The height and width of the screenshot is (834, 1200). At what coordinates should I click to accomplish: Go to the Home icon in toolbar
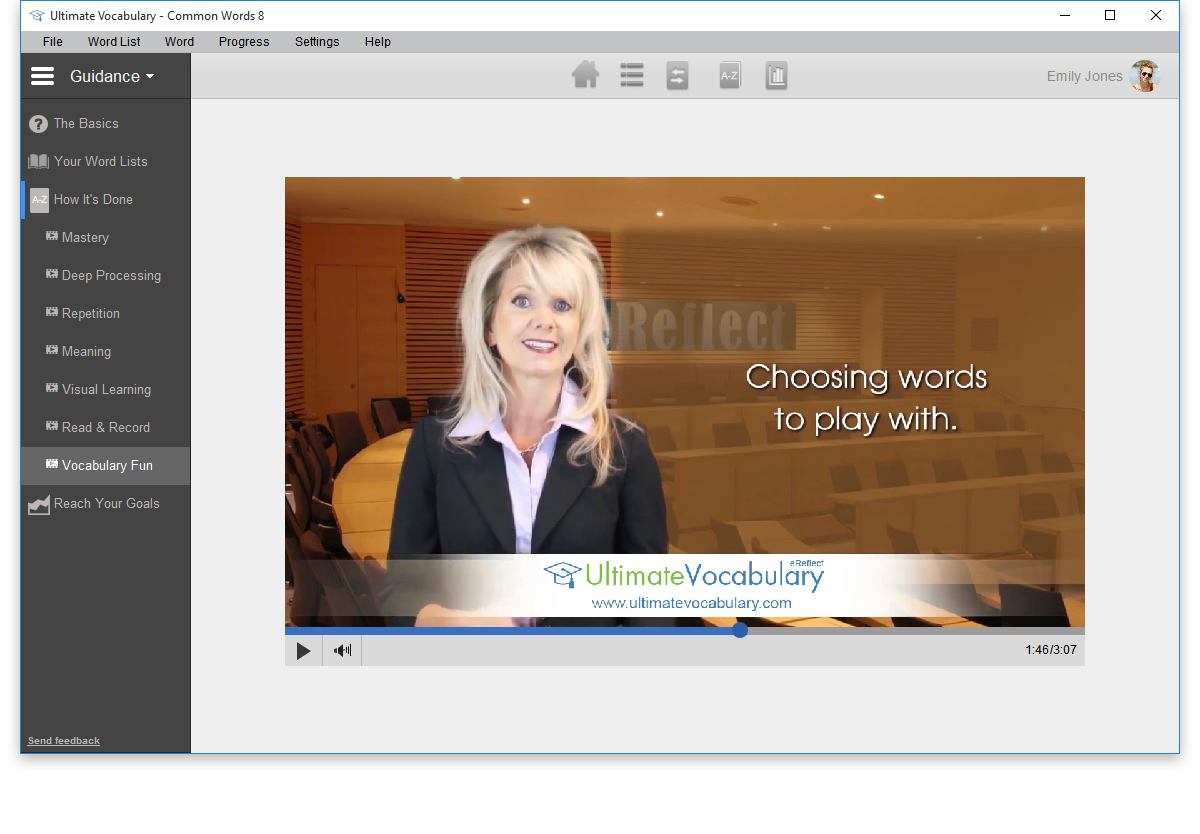(x=585, y=76)
